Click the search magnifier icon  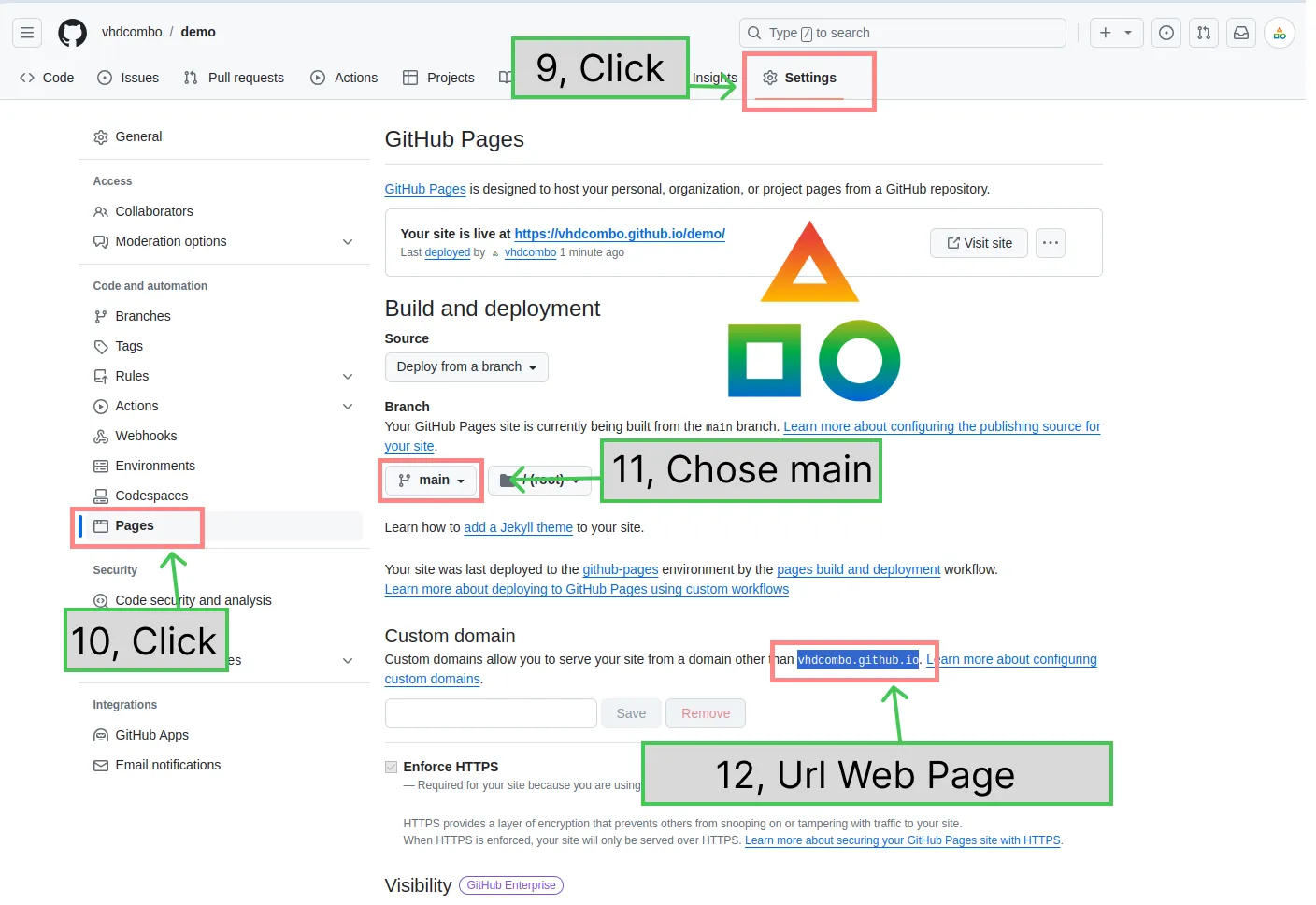click(x=754, y=33)
